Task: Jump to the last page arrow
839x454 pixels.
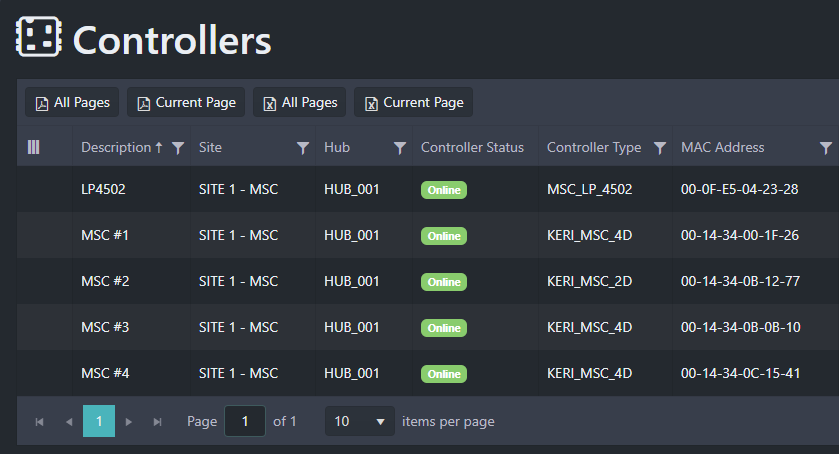Action: [157, 422]
